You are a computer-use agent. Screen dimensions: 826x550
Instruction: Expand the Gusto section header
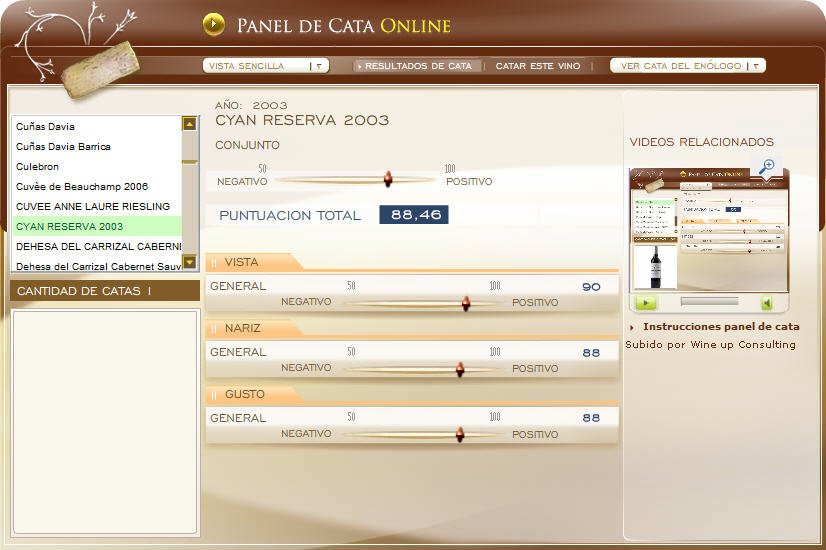pos(254,394)
